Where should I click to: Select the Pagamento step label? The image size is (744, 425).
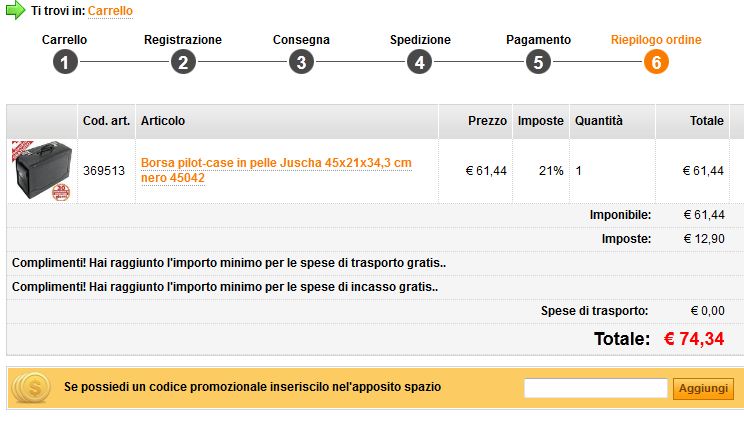(538, 40)
